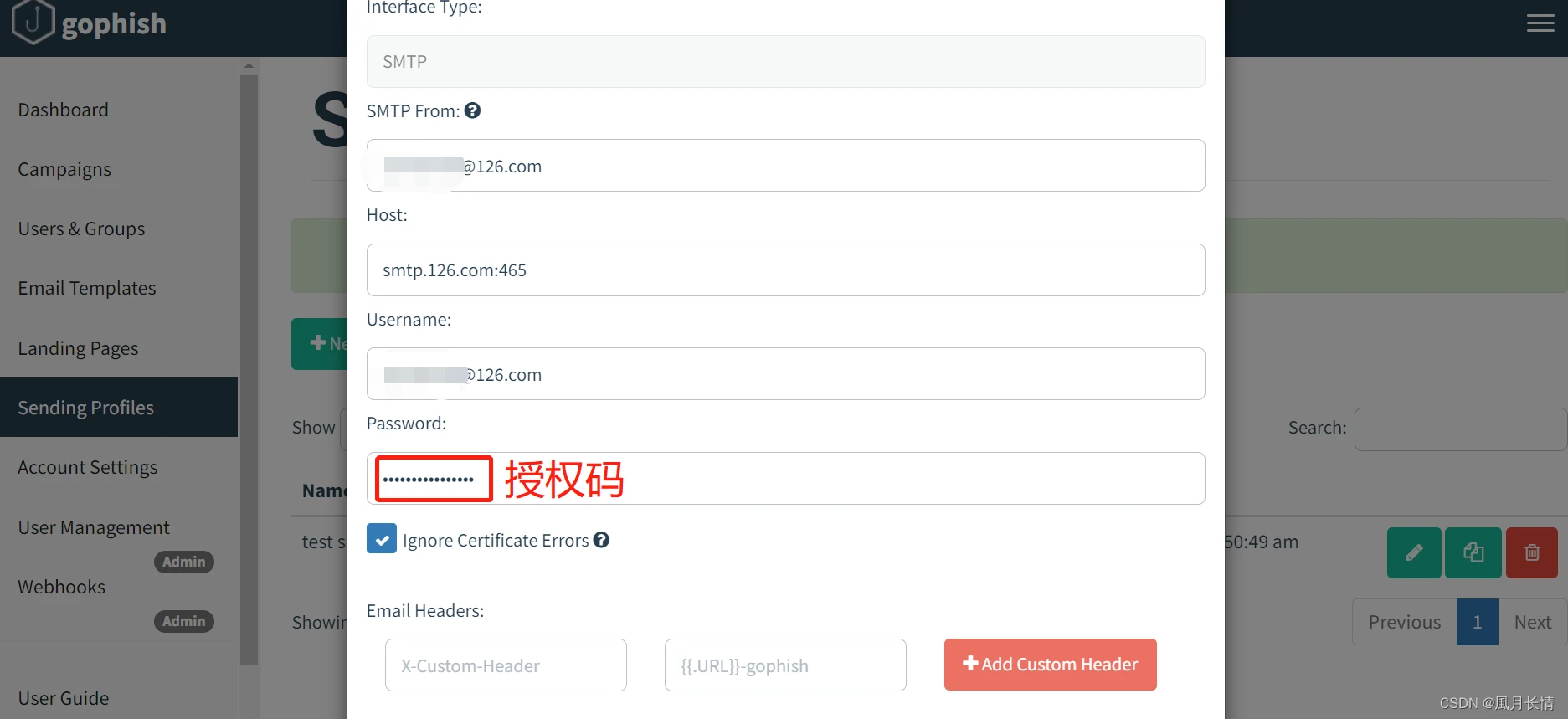The image size is (1568, 719).
Task: Focus the Host field smtp.126.com:465
Action: pos(786,270)
